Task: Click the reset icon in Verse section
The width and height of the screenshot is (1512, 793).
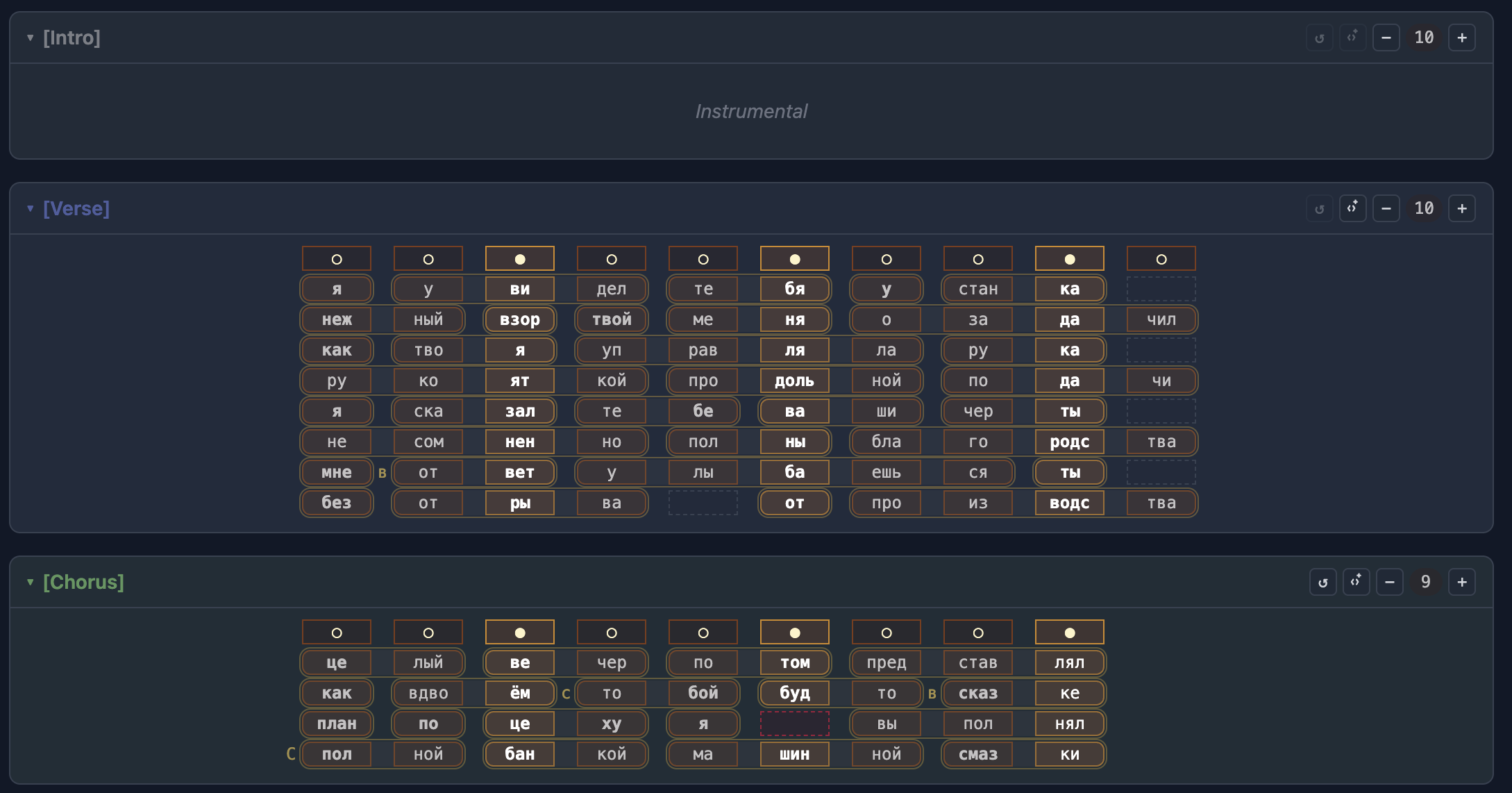Action: [x=1320, y=208]
